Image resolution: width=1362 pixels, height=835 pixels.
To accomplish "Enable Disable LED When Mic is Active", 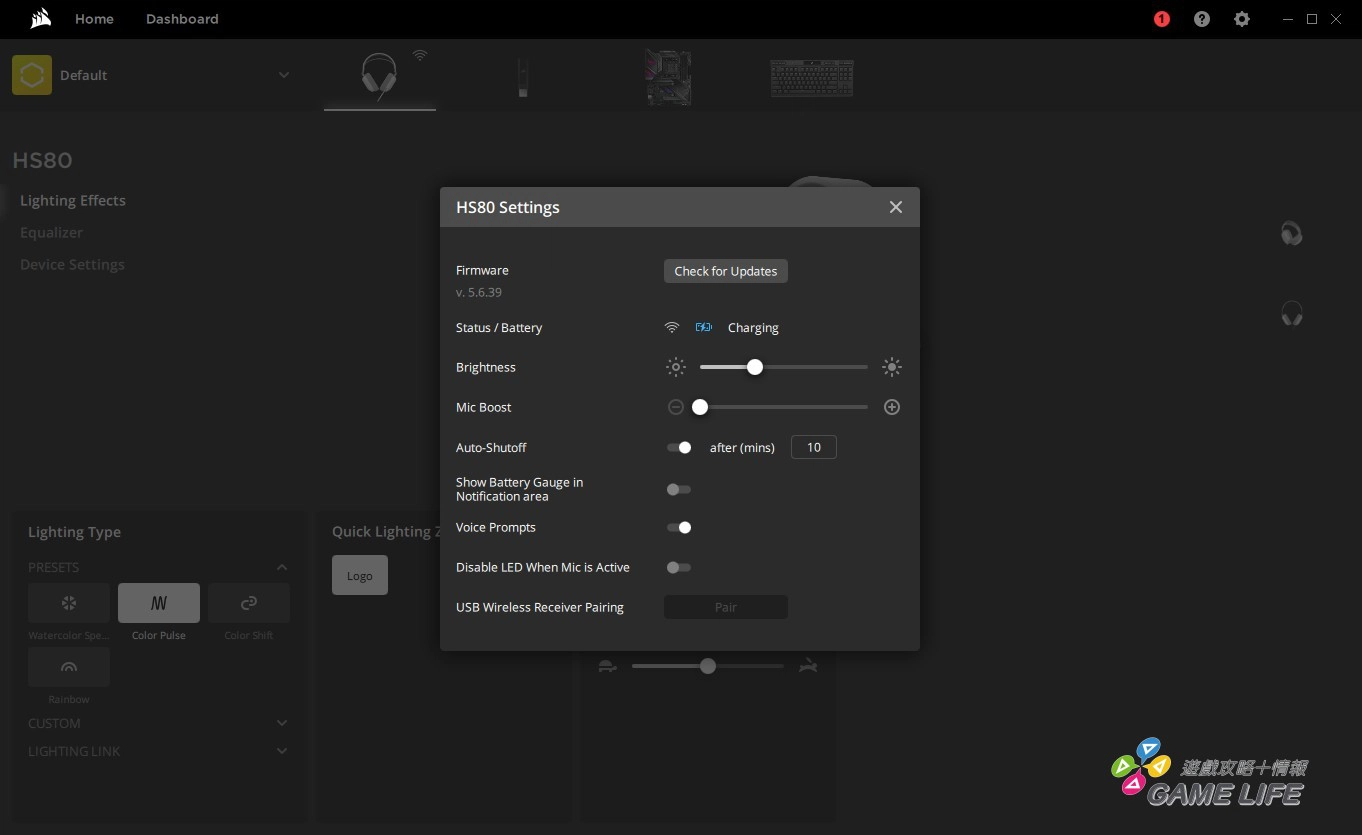I will point(679,567).
